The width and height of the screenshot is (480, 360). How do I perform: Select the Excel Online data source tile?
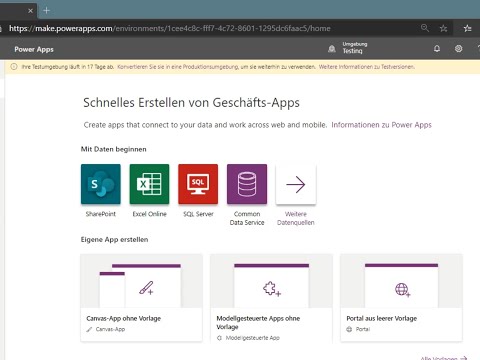149,184
